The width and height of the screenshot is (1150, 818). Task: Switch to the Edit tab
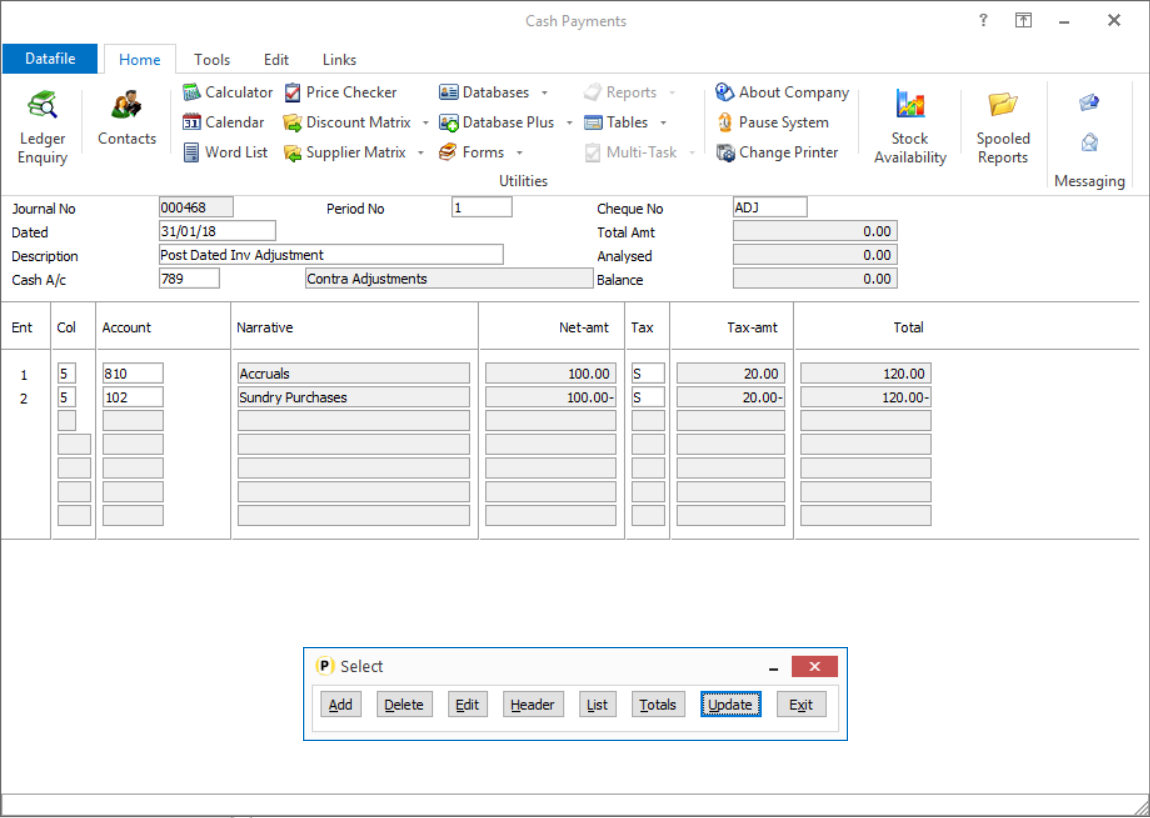(x=276, y=59)
